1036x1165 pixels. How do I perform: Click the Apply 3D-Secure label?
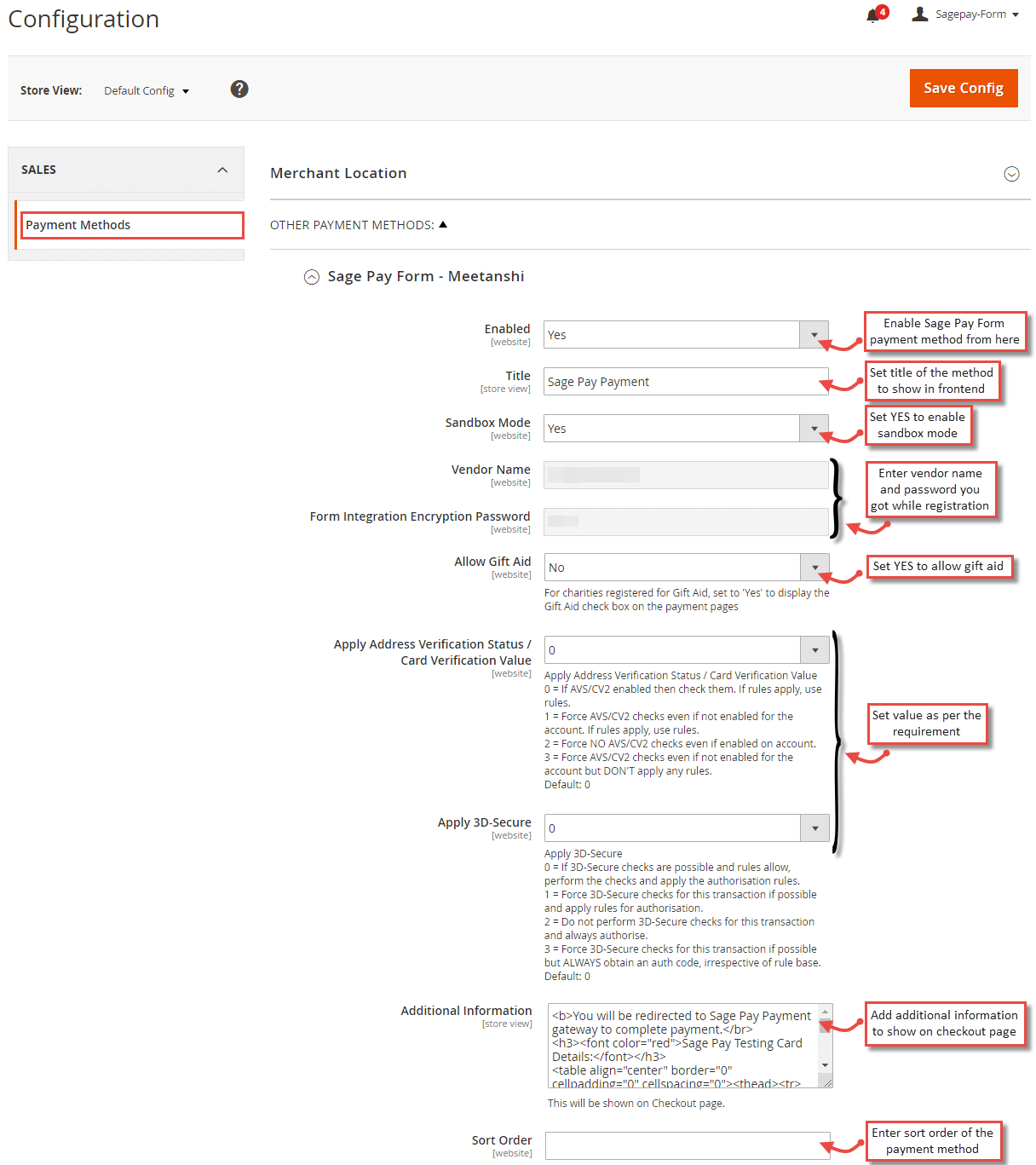(485, 822)
